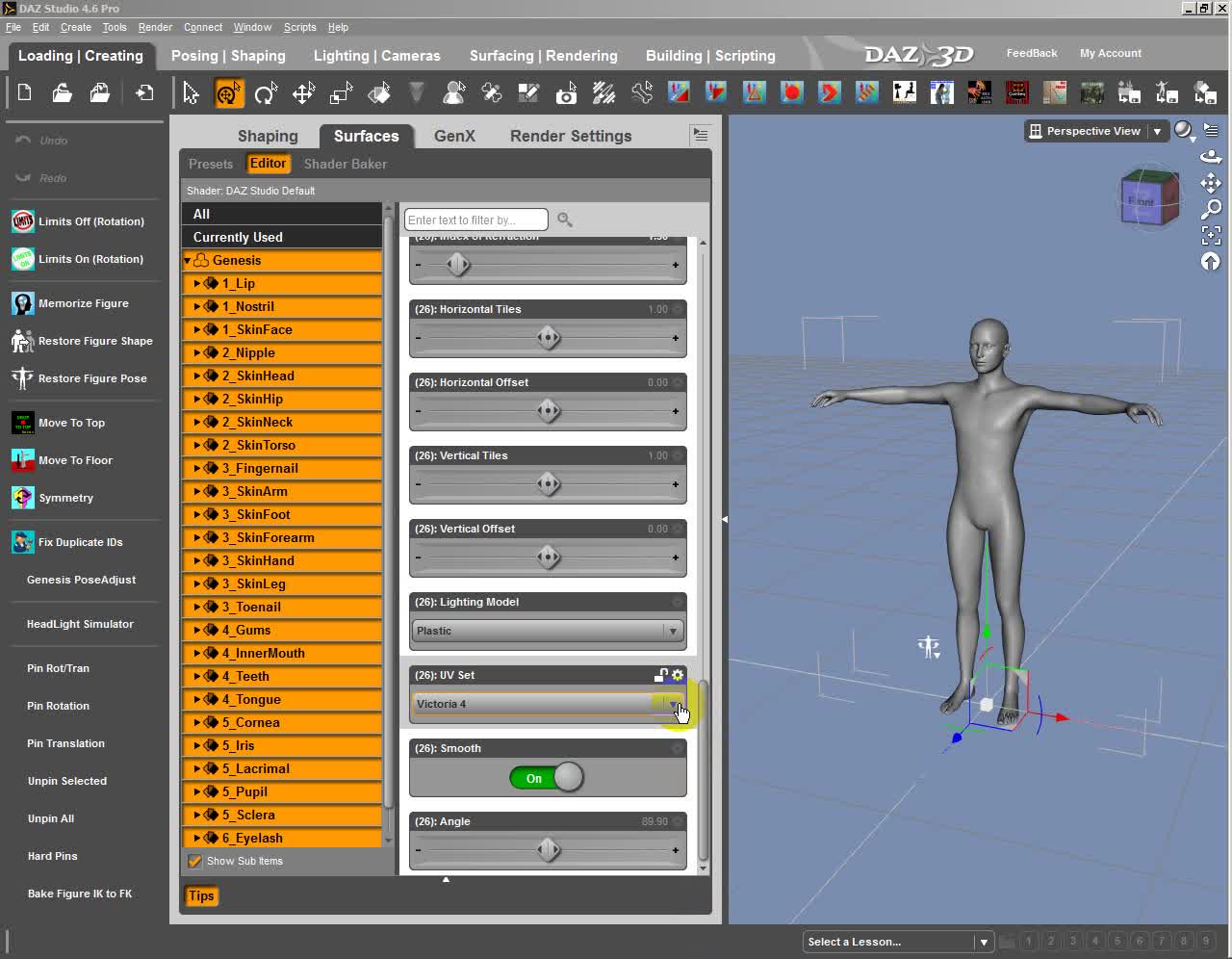Open the UV Set gear settings icon

[678, 675]
